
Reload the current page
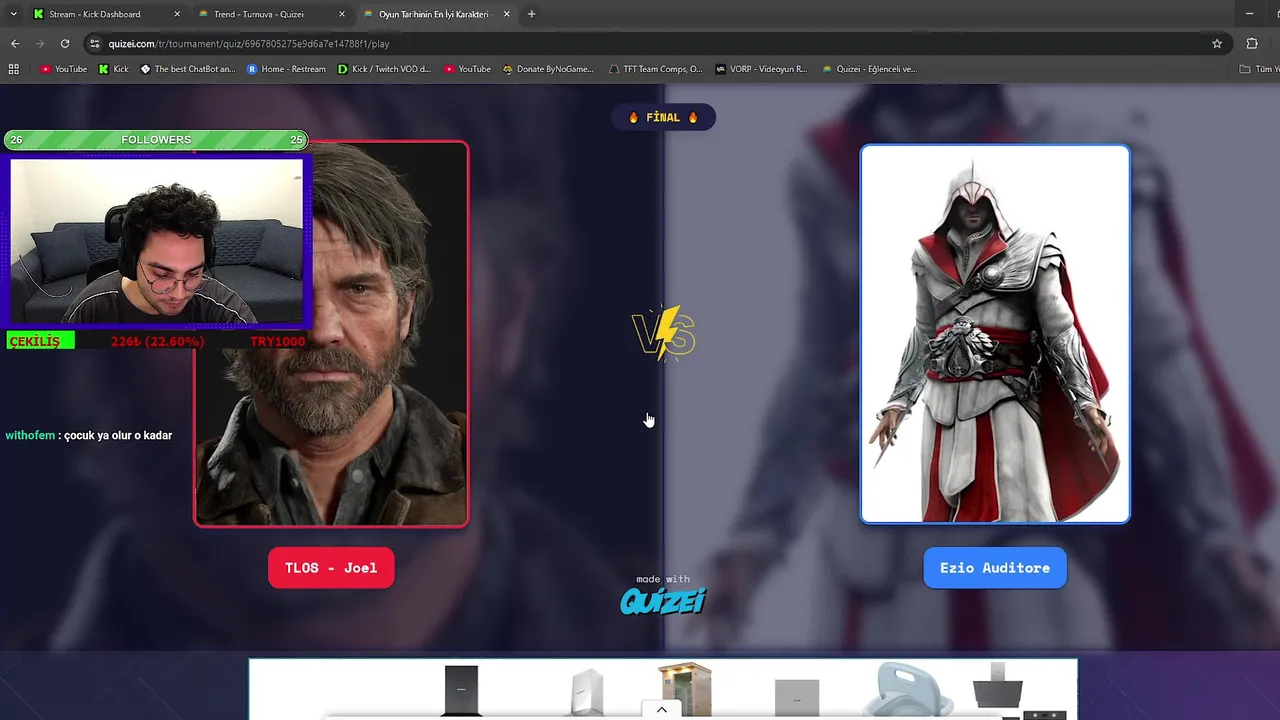[65, 44]
